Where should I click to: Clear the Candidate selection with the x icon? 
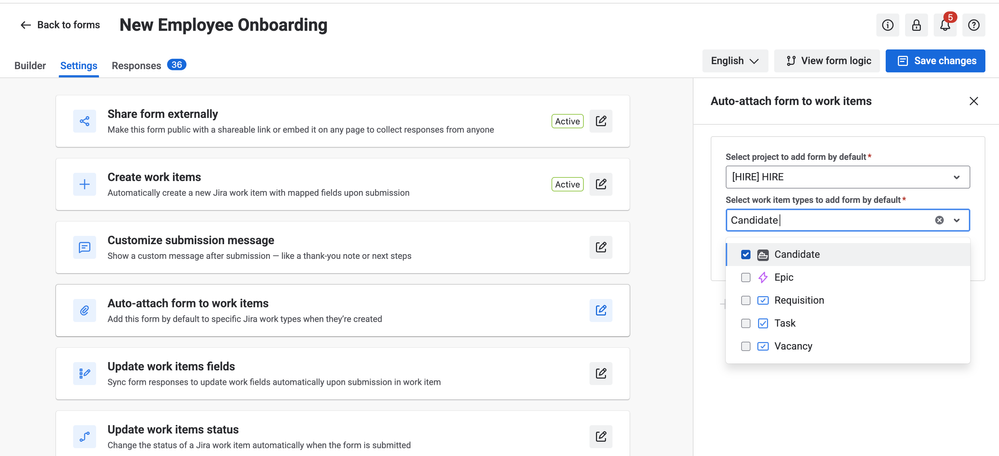click(939, 220)
